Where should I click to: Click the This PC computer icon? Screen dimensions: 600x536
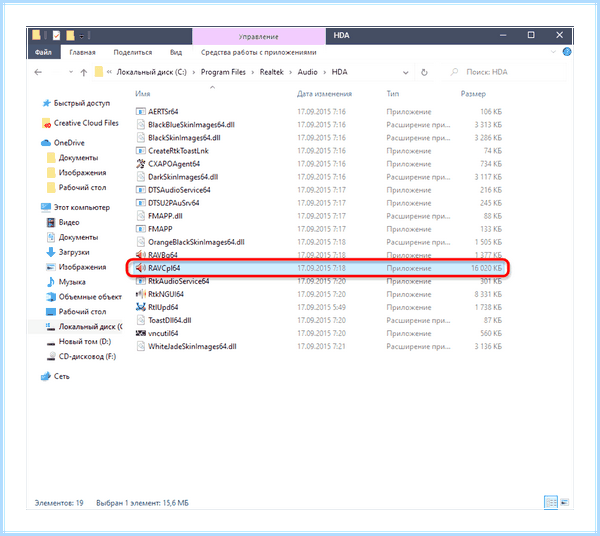click(46, 207)
